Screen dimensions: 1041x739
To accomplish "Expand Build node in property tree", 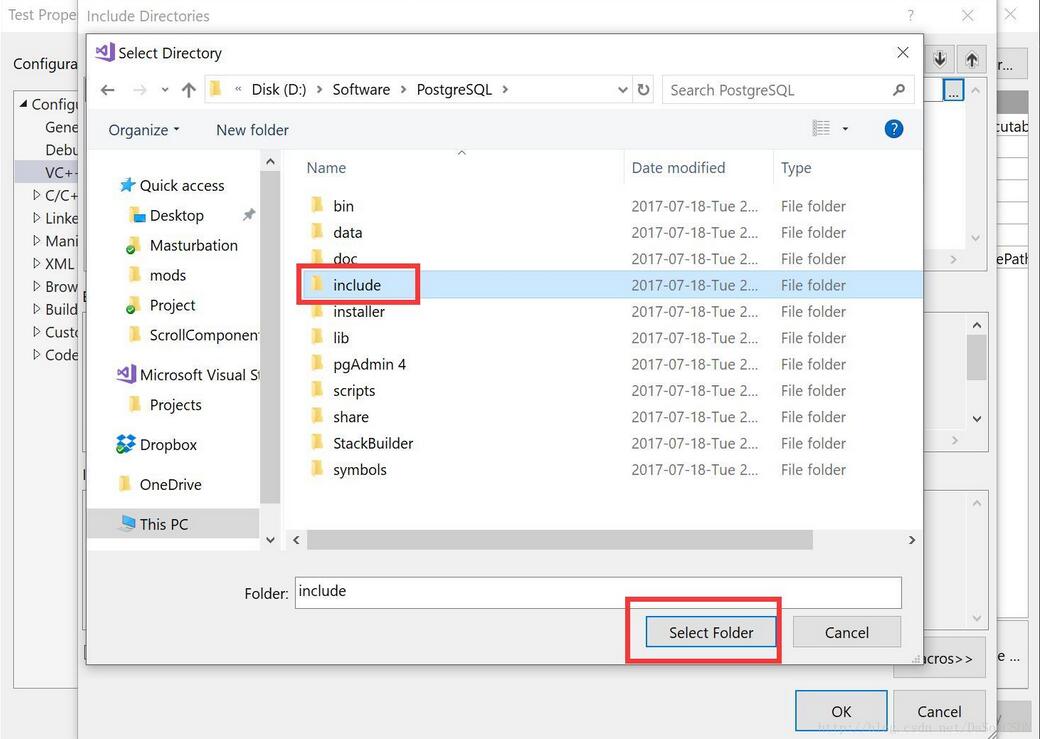I will [x=37, y=309].
